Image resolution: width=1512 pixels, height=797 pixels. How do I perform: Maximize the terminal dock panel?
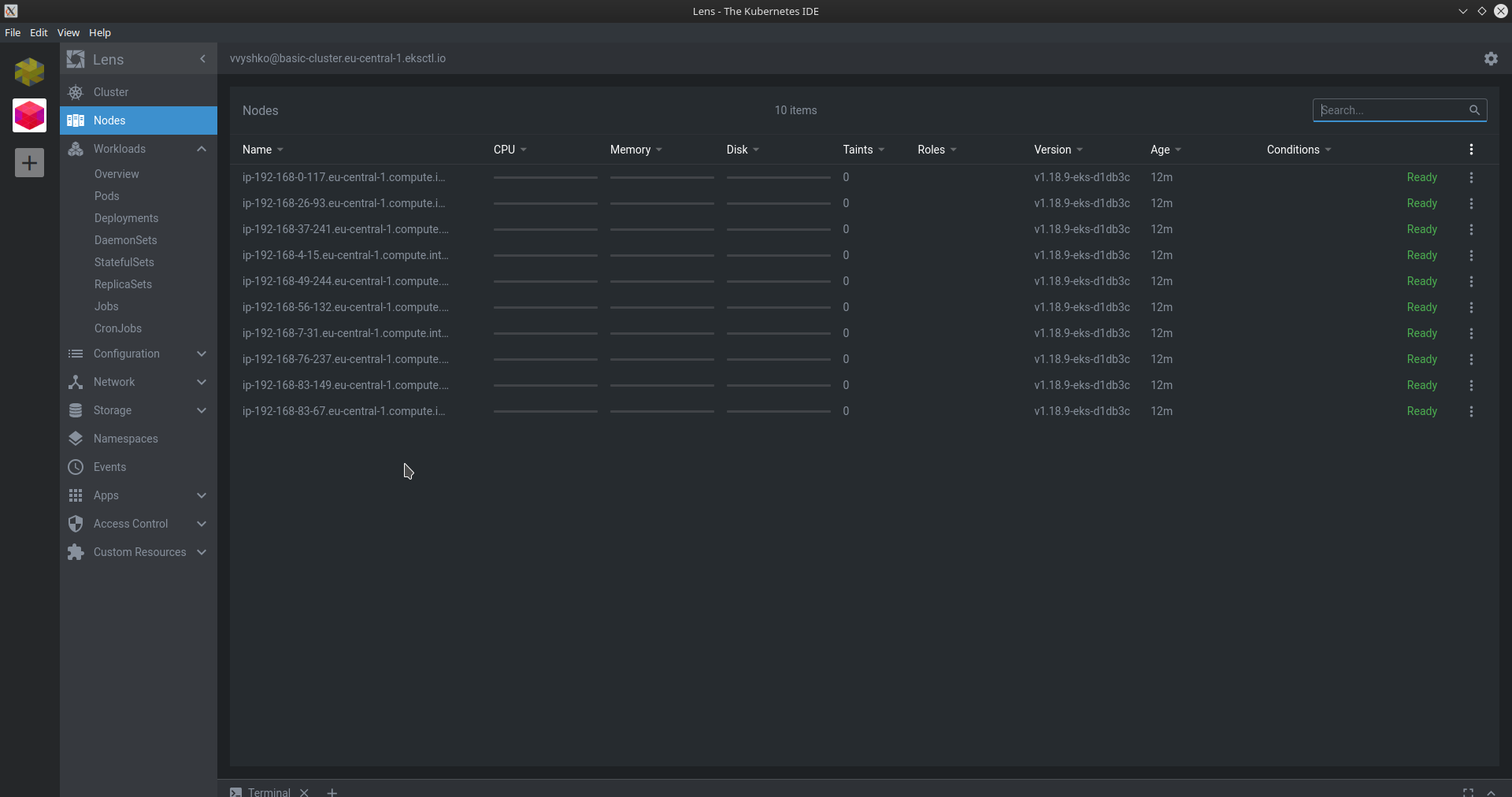[x=1468, y=792]
